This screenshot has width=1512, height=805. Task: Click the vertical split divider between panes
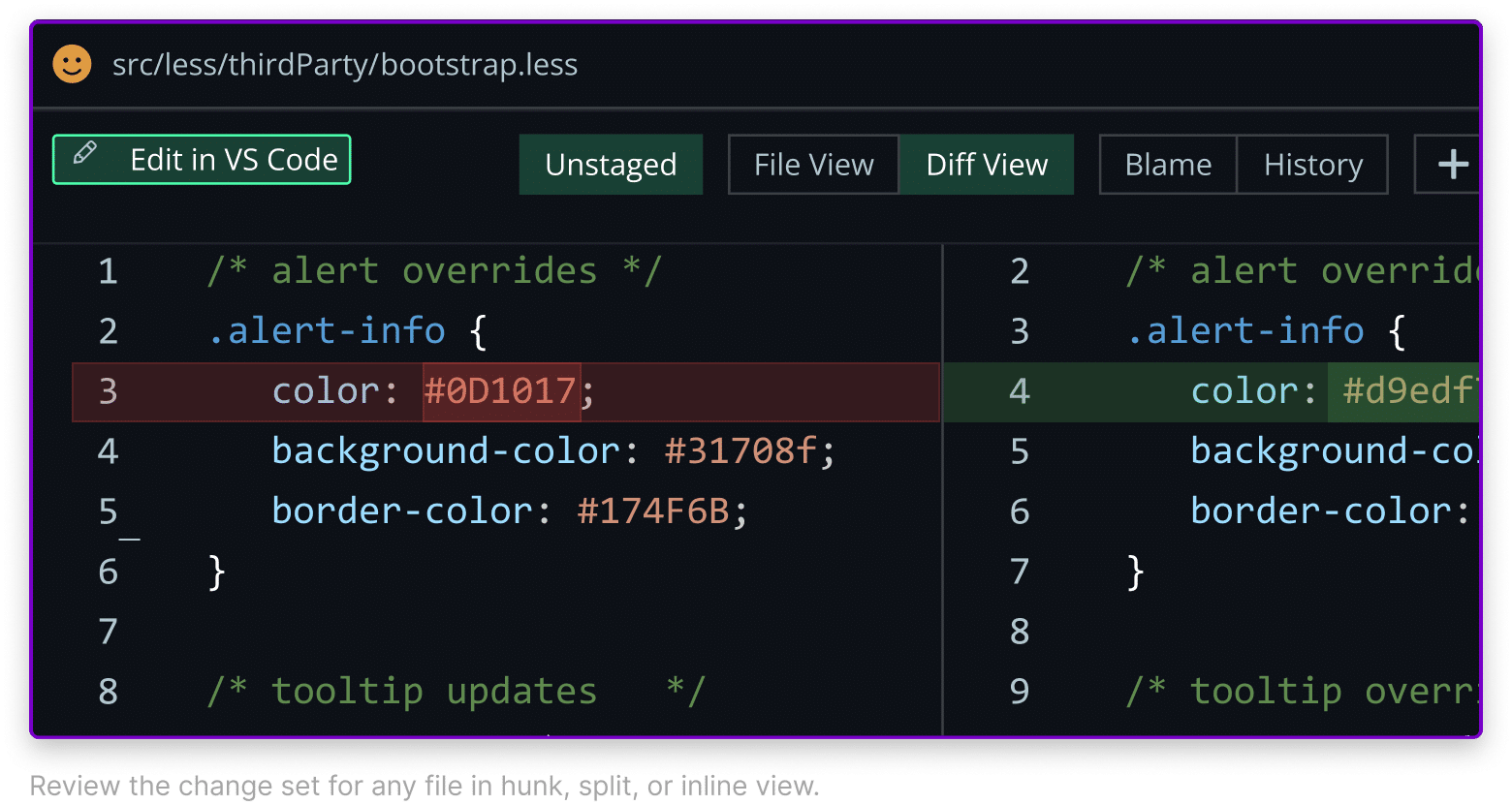pyautogui.click(x=942, y=484)
